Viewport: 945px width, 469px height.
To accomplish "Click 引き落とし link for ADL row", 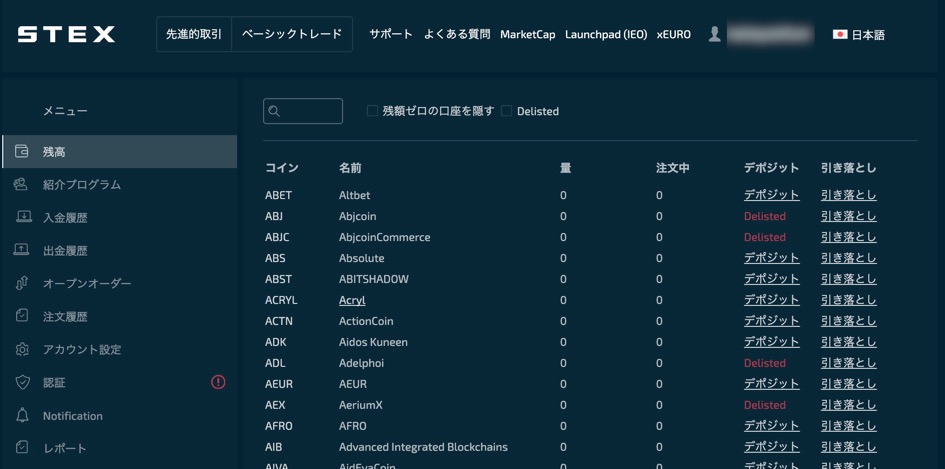I will coord(849,363).
